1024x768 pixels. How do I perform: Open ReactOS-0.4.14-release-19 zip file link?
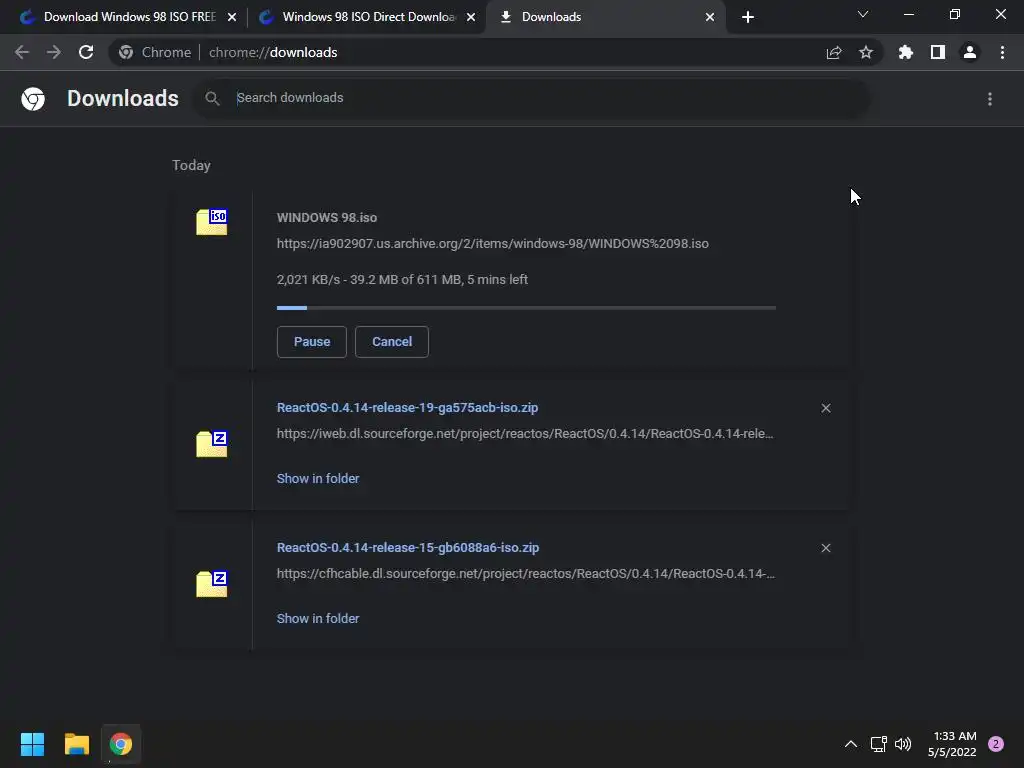[x=408, y=408]
